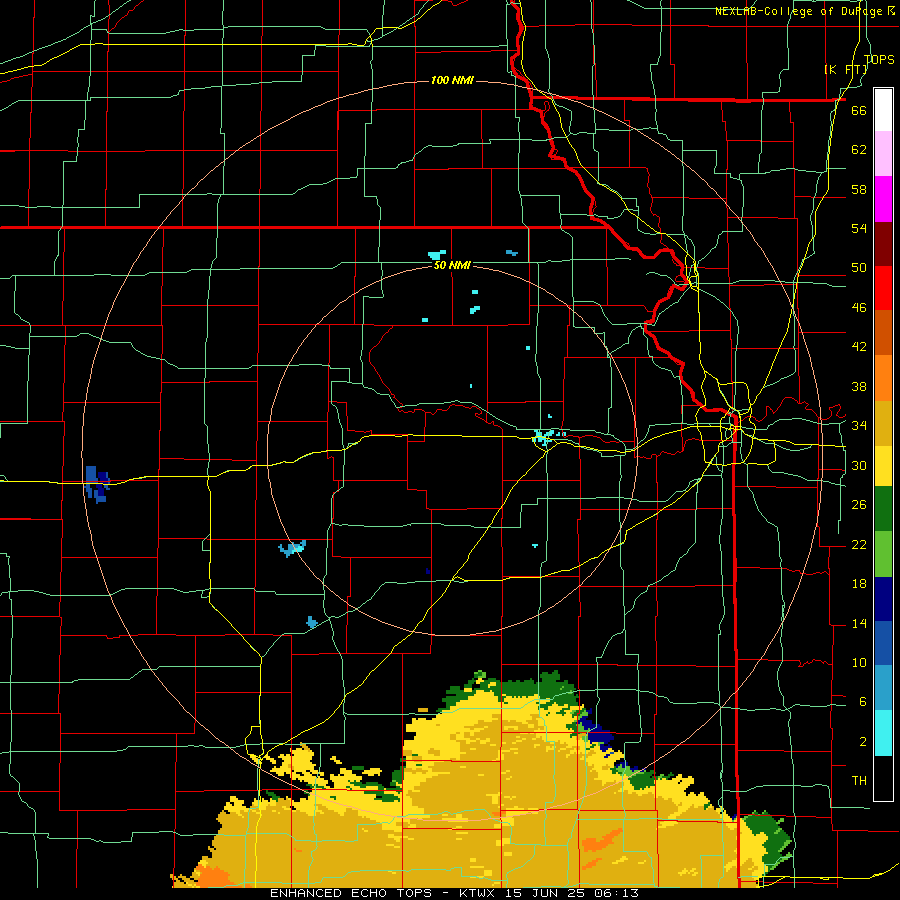Click the bright red legend swatch
900x900 pixels.
tap(883, 288)
